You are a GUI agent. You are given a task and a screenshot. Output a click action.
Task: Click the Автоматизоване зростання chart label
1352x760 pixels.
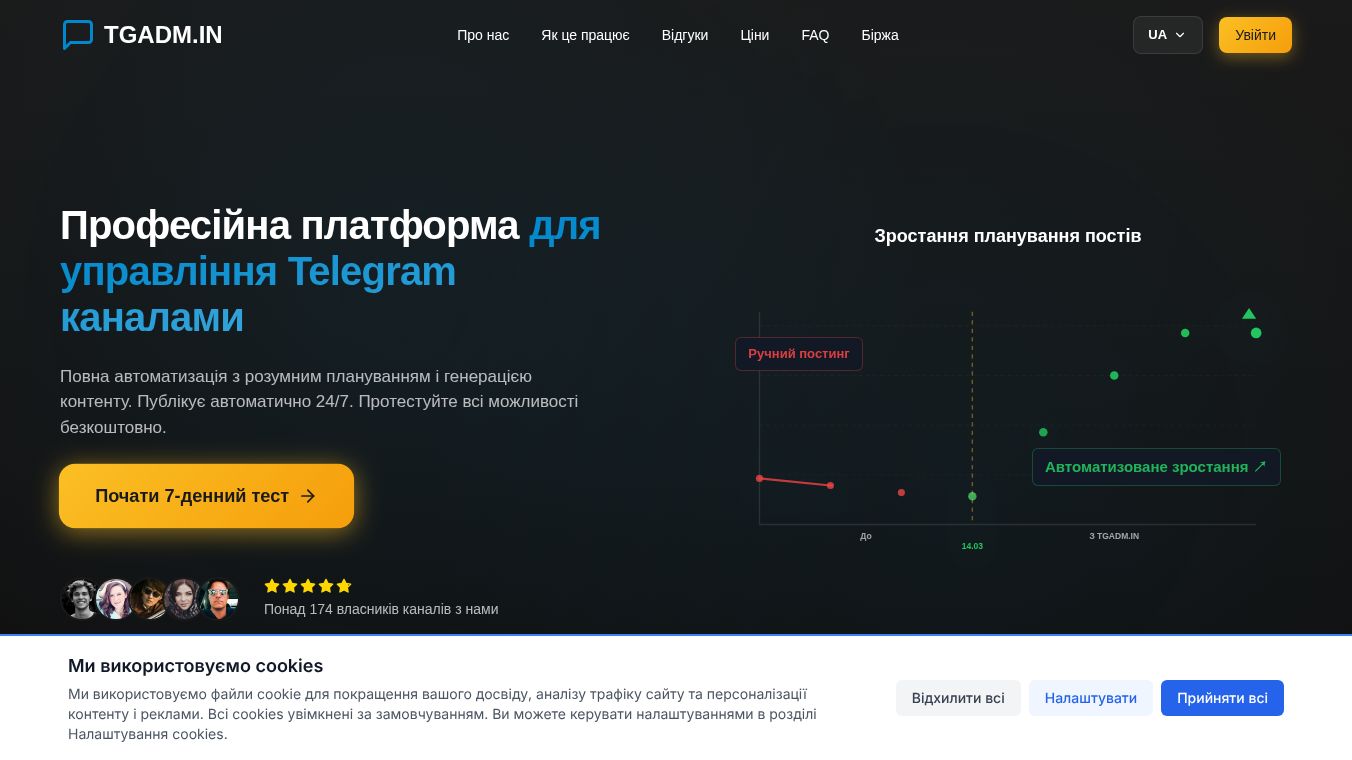(1156, 467)
